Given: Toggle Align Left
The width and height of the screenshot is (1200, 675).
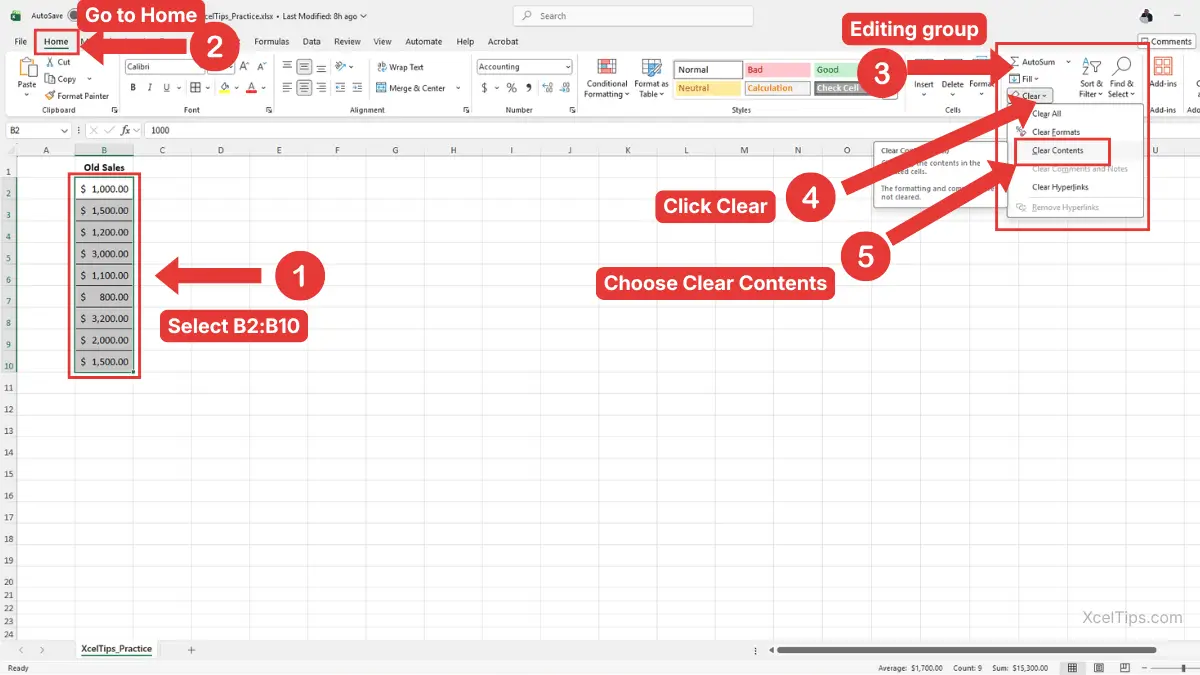Looking at the screenshot, I should coord(287,88).
